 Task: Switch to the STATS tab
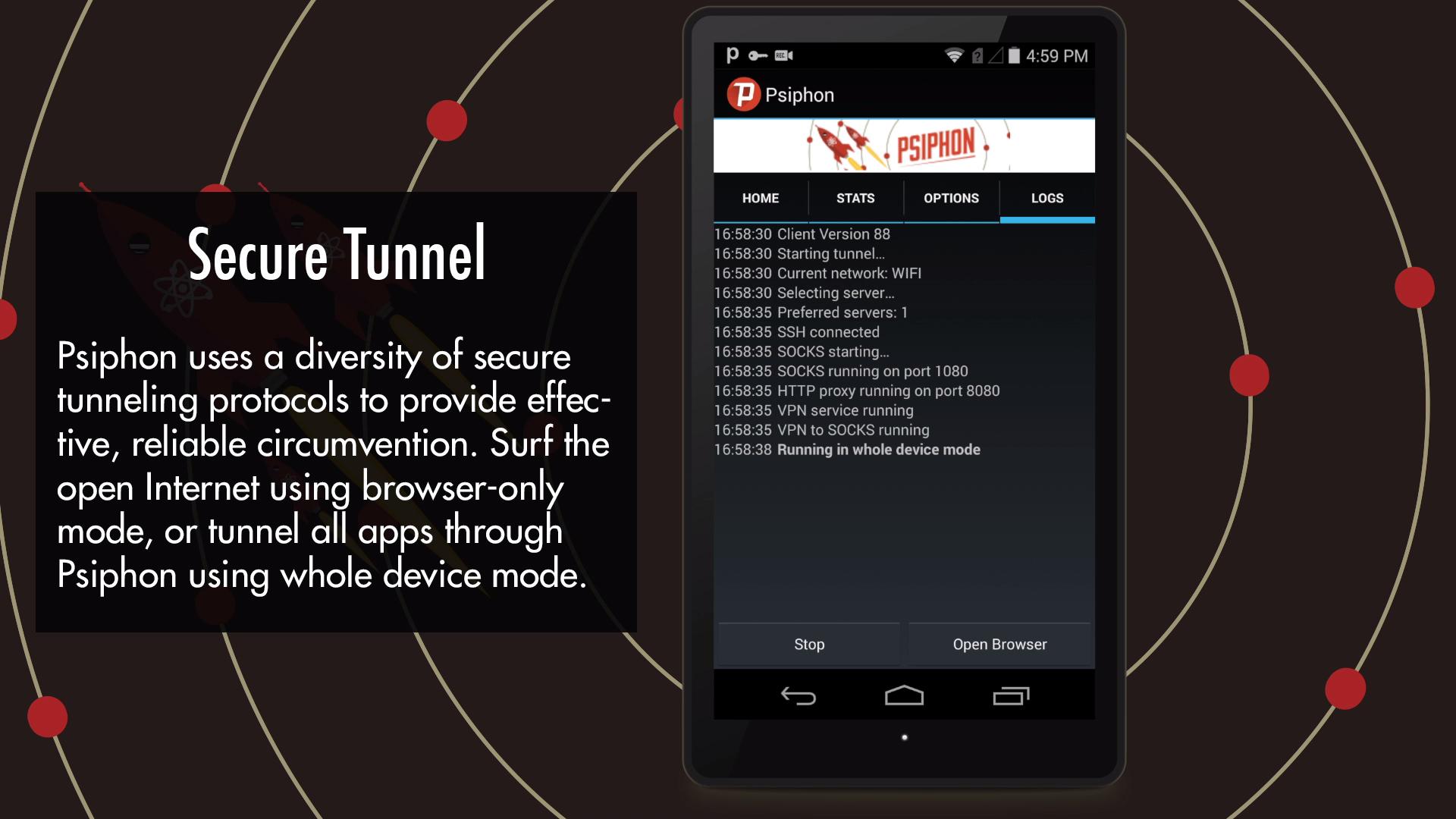[x=855, y=198]
